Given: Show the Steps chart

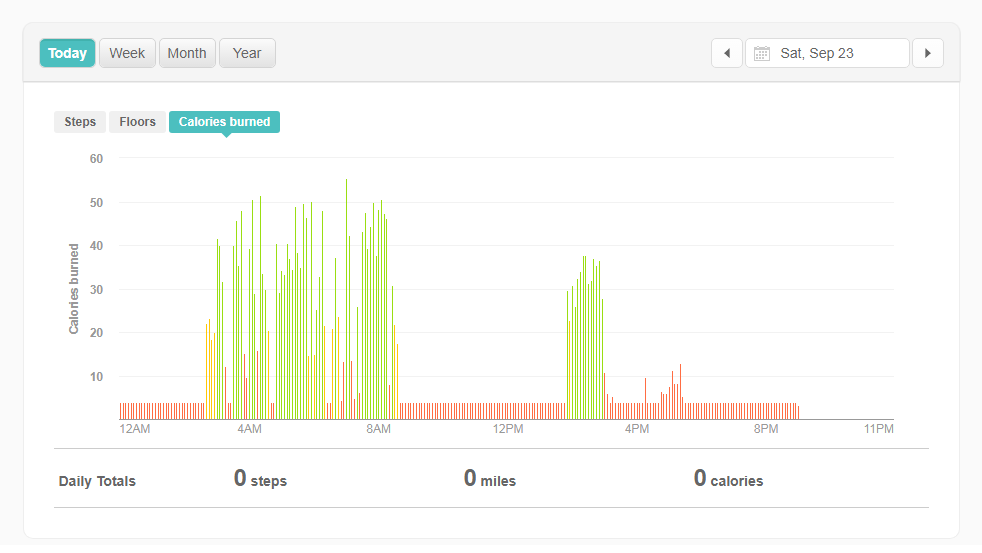Looking at the screenshot, I should click(x=80, y=122).
